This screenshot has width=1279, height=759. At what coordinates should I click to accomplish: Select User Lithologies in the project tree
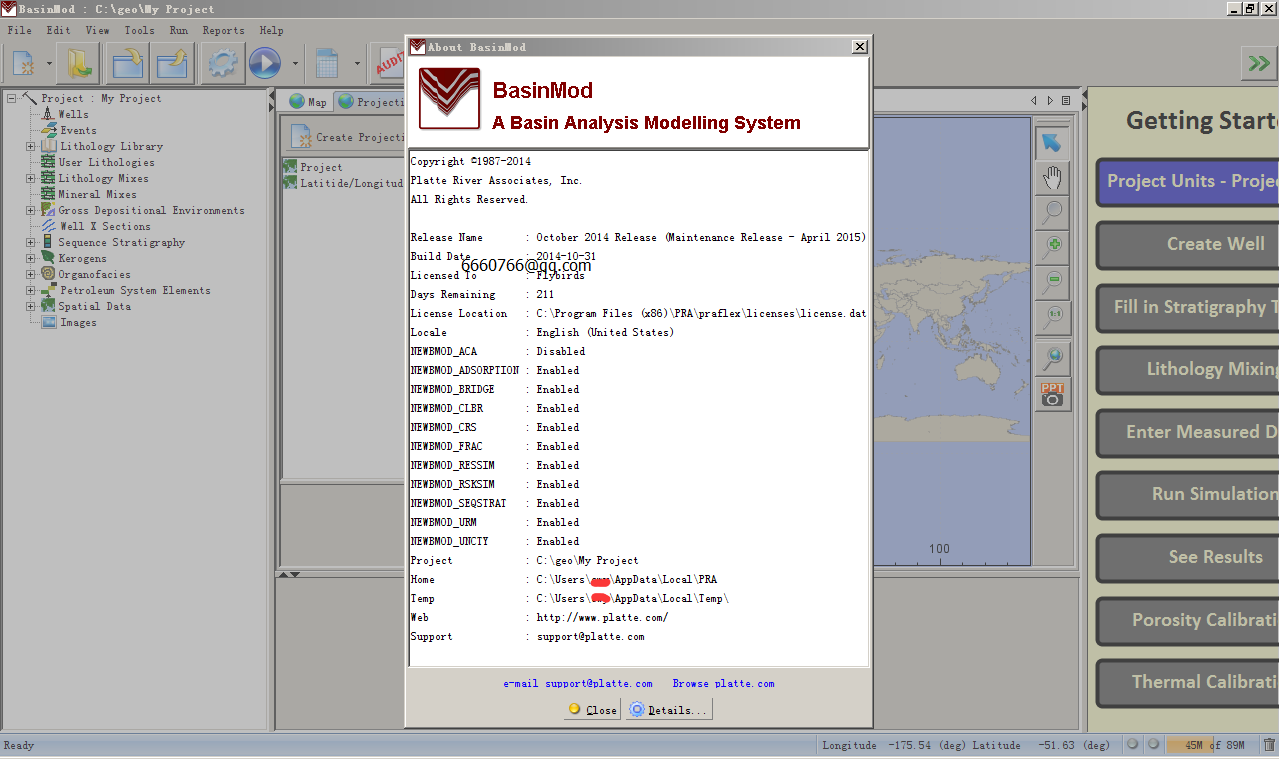click(107, 162)
